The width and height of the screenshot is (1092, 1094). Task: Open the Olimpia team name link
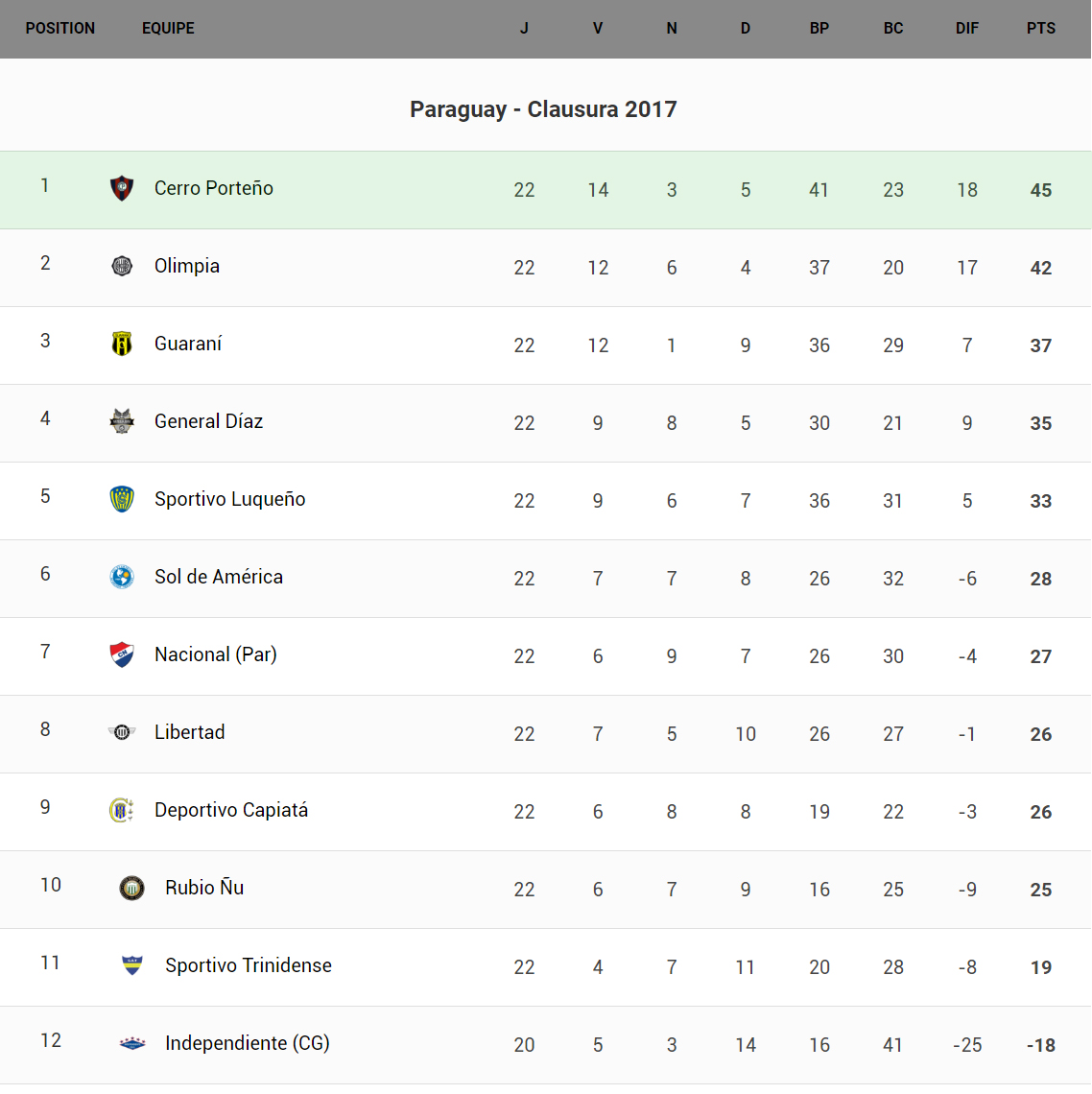coord(187,266)
